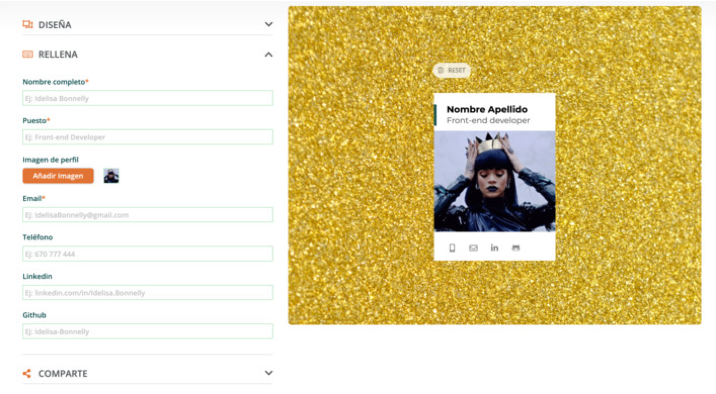
Task: Click the Rellena keyboard icon
Action: 27,54
